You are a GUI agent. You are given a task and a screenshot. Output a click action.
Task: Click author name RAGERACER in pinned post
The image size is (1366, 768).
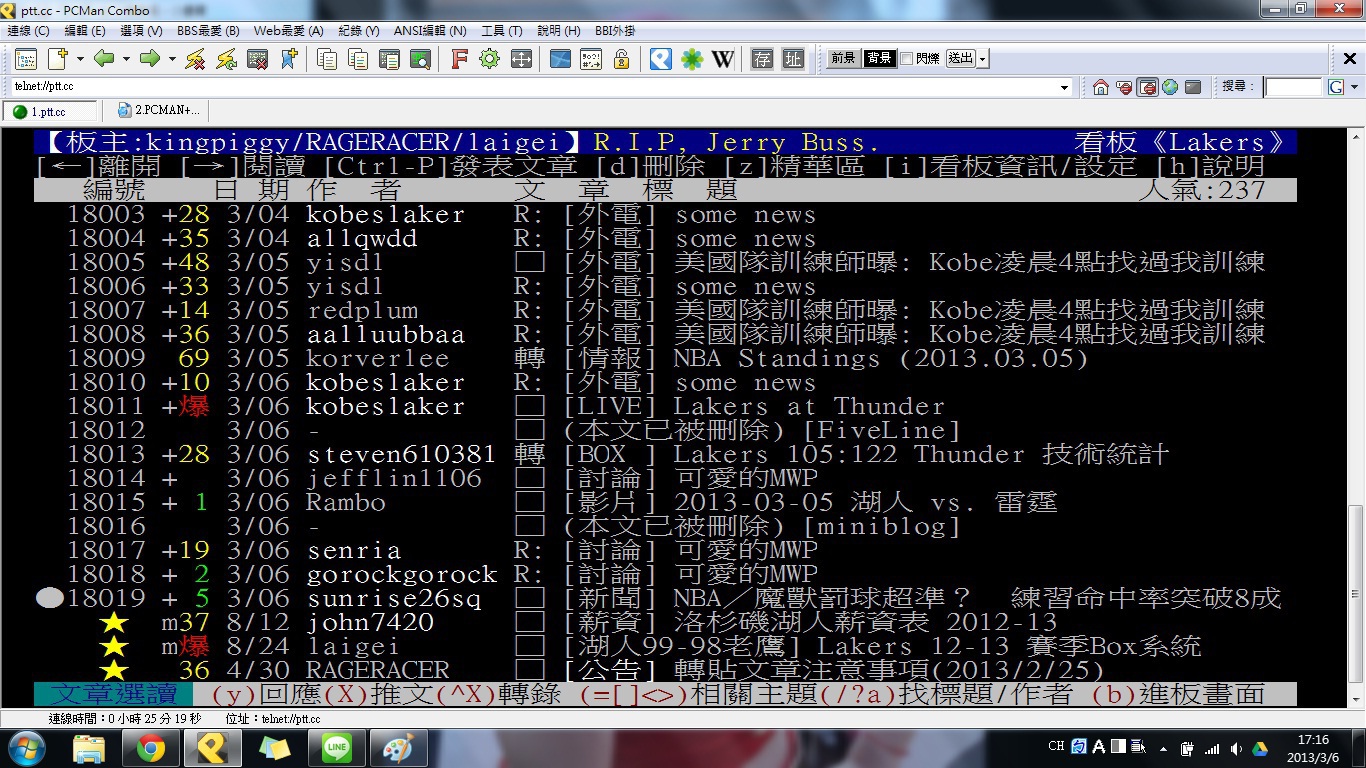pyautogui.click(x=377, y=671)
